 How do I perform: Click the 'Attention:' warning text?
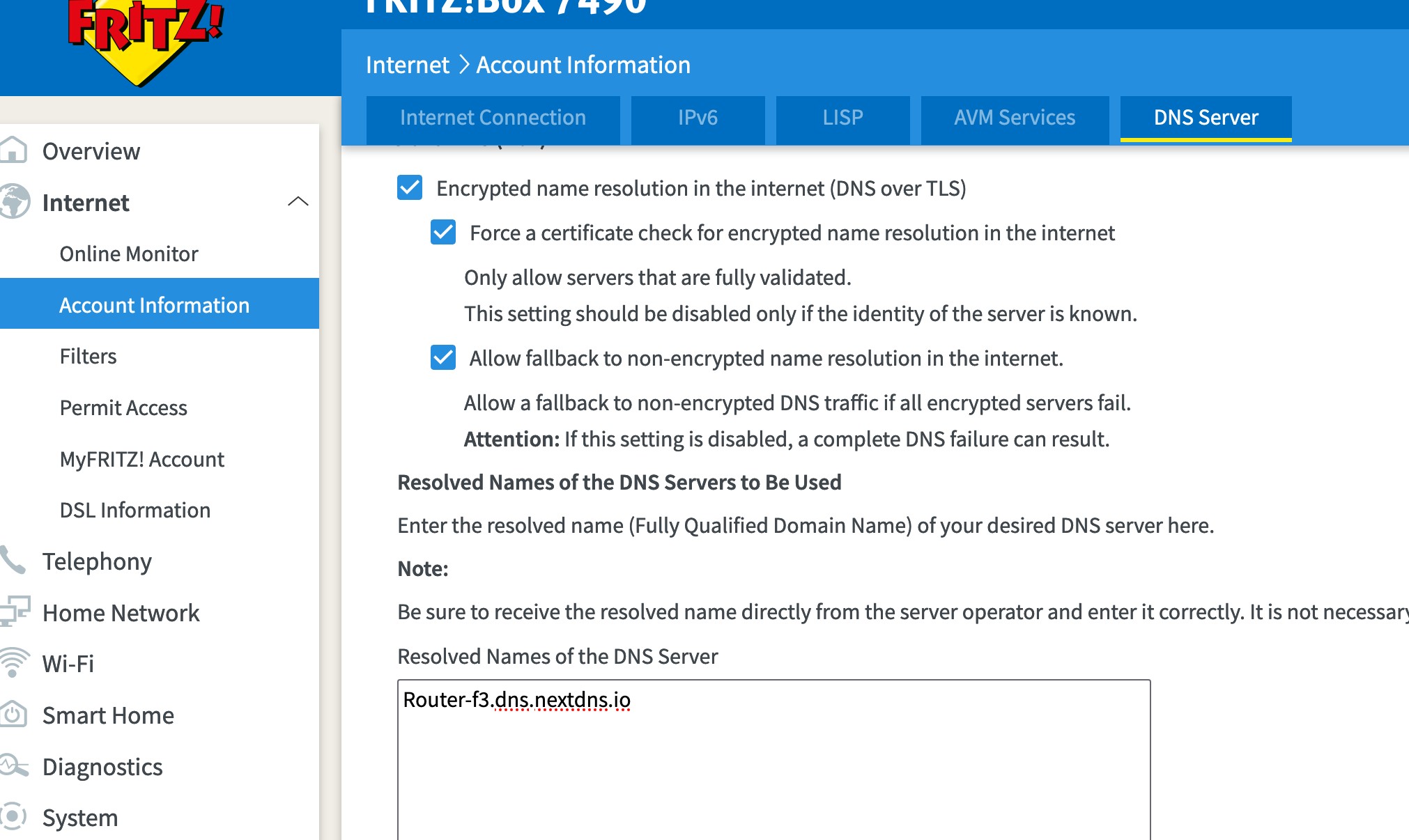[x=511, y=439]
